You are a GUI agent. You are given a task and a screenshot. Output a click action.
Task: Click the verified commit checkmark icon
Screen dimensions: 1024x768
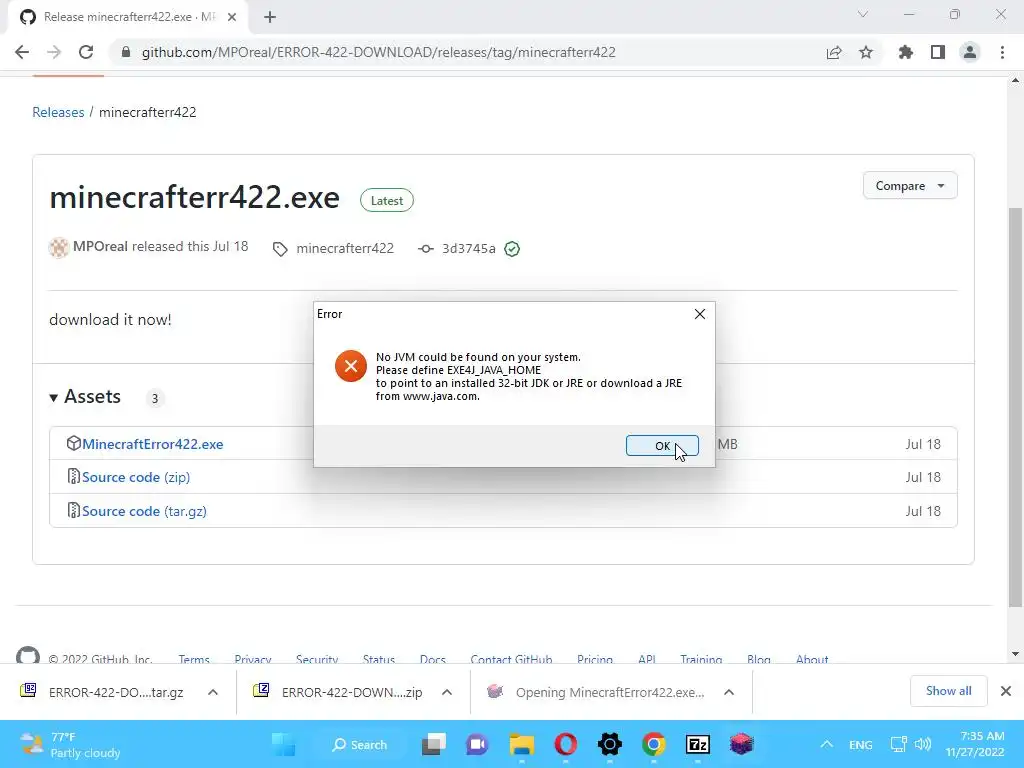pos(512,249)
